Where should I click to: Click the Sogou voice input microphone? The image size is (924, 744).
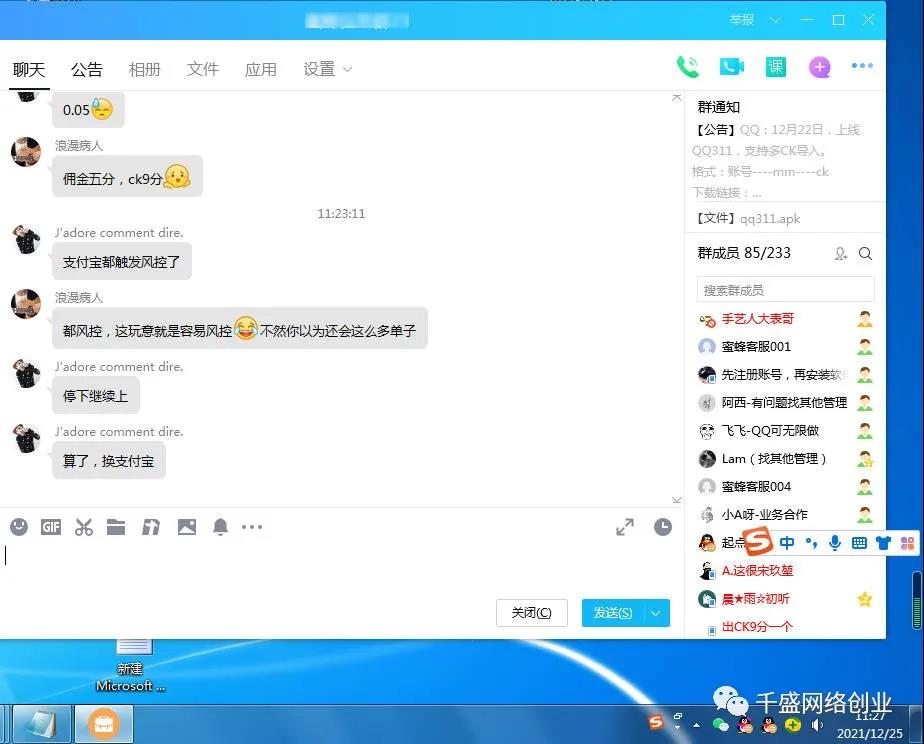coord(834,543)
